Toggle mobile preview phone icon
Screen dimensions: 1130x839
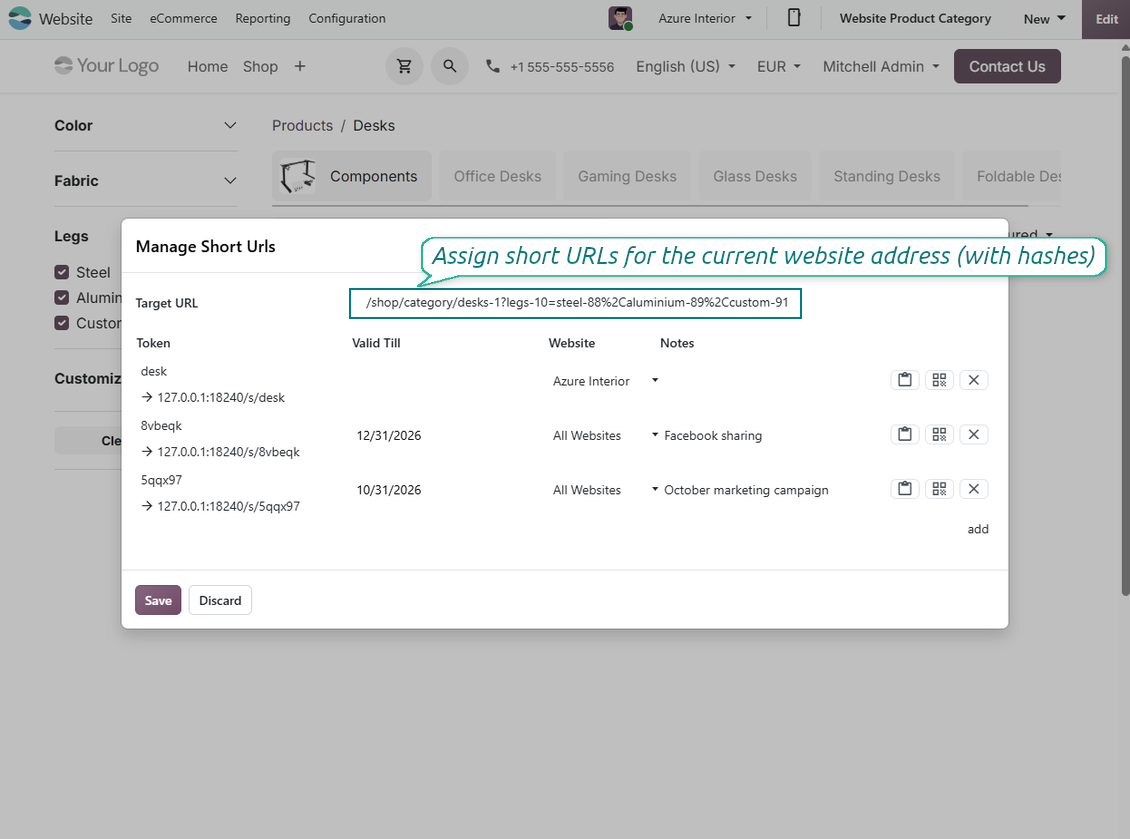coord(793,18)
